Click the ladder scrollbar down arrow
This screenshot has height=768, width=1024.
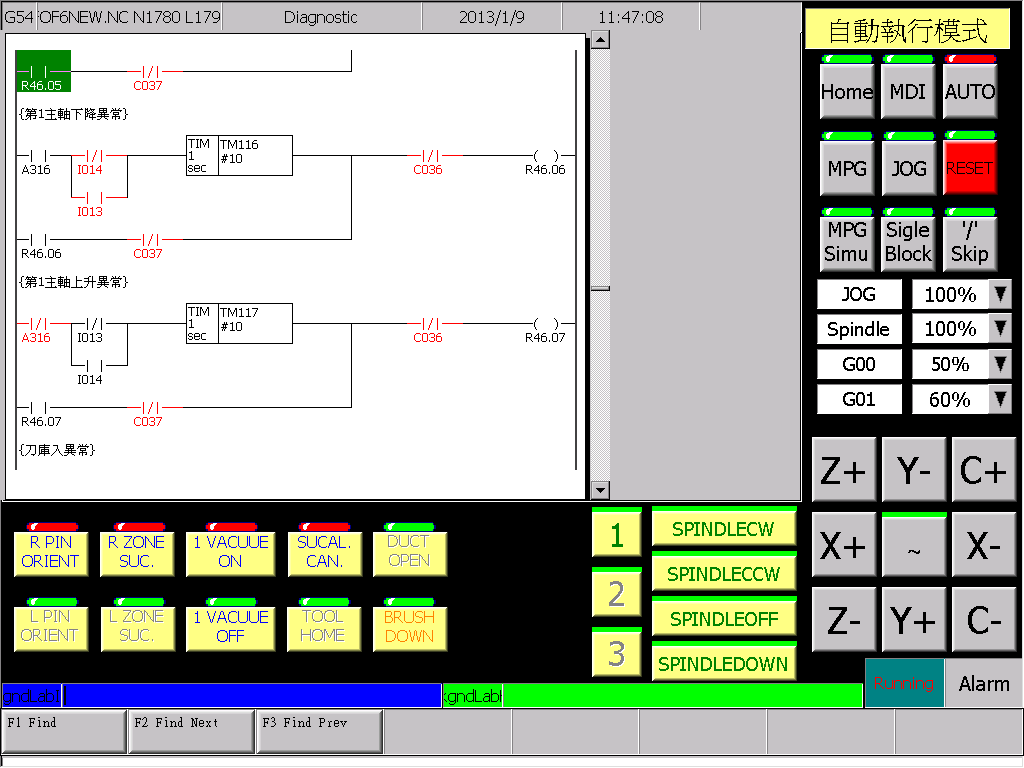pos(600,490)
